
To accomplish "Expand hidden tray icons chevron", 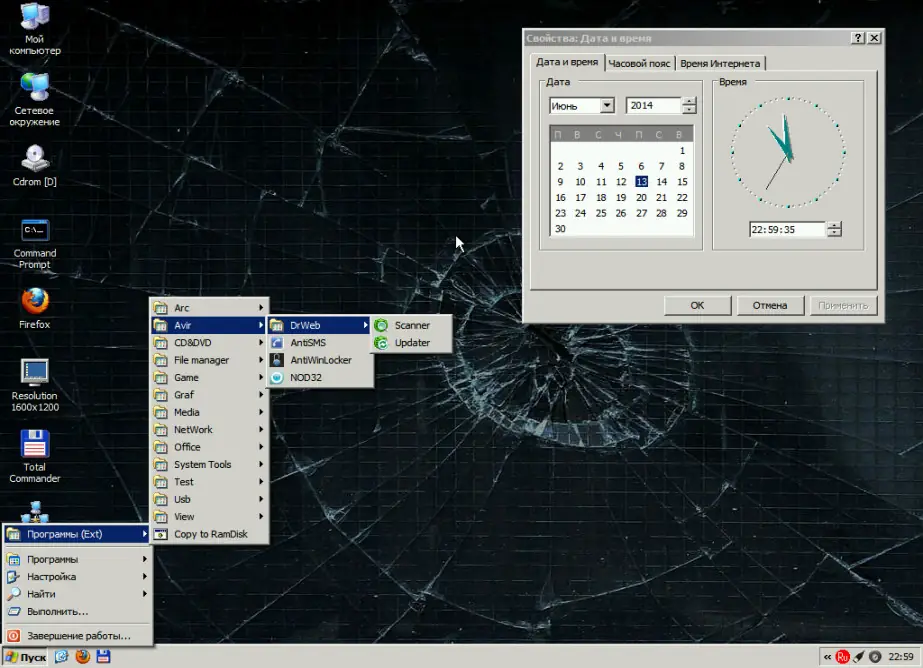I will [828, 657].
